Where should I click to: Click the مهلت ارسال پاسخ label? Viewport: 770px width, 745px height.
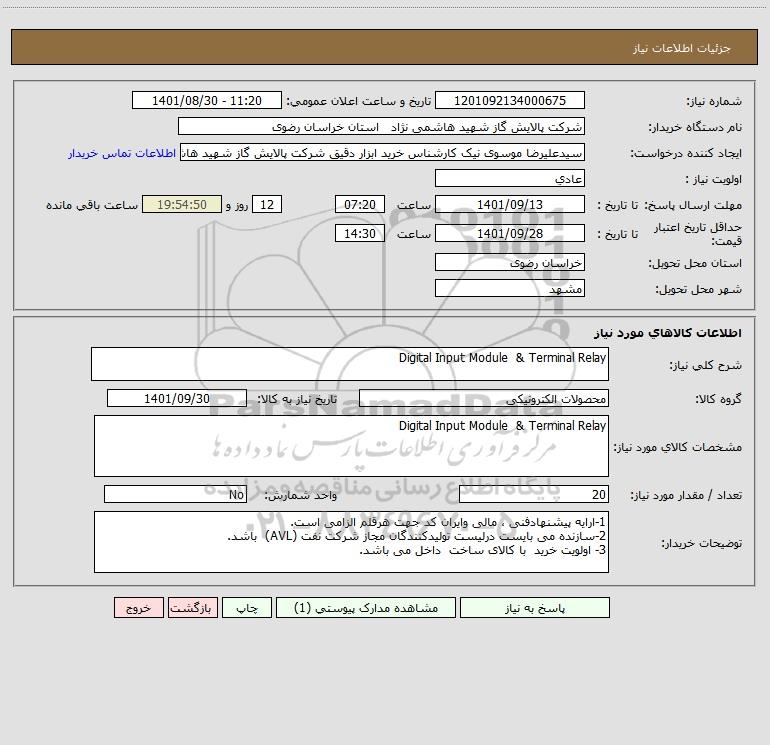tap(692, 205)
